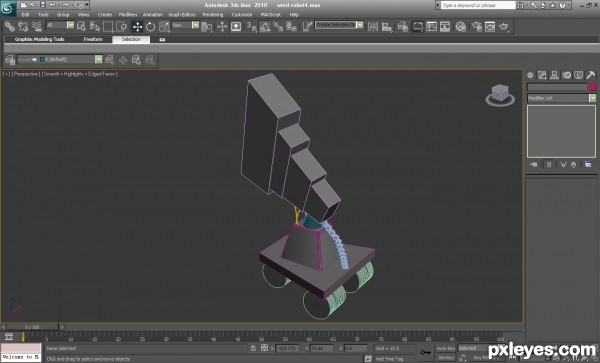This screenshot has width=600, height=363.
Task: Open the Render Setup dialog
Action: [x=476, y=26]
